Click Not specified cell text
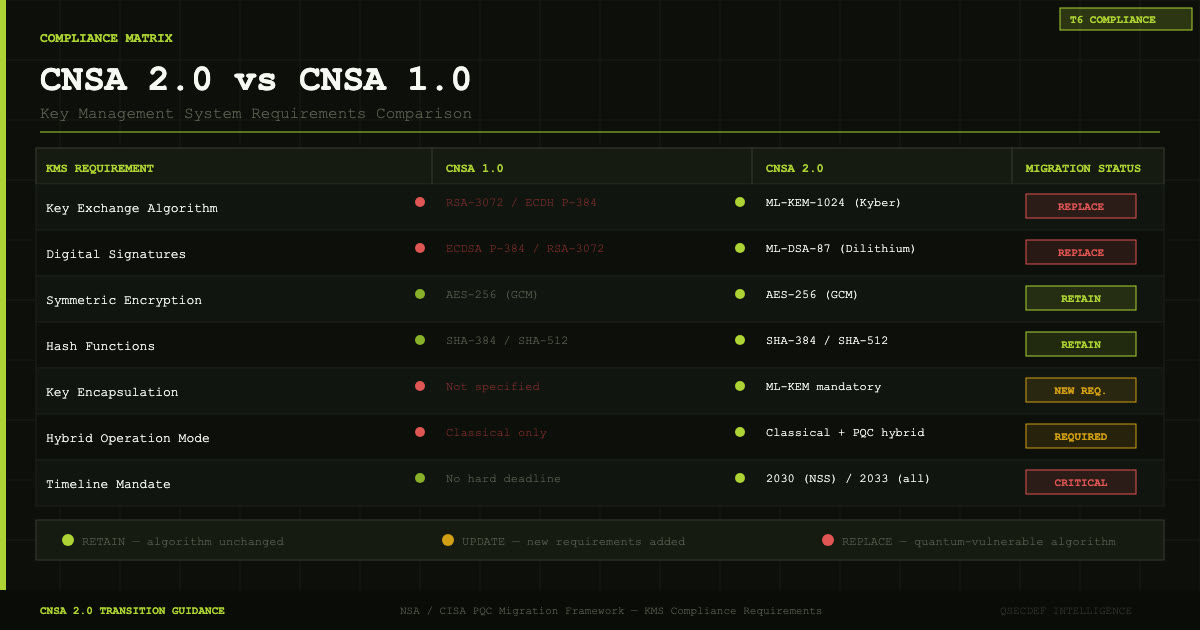The image size is (1200, 630). 493,386
